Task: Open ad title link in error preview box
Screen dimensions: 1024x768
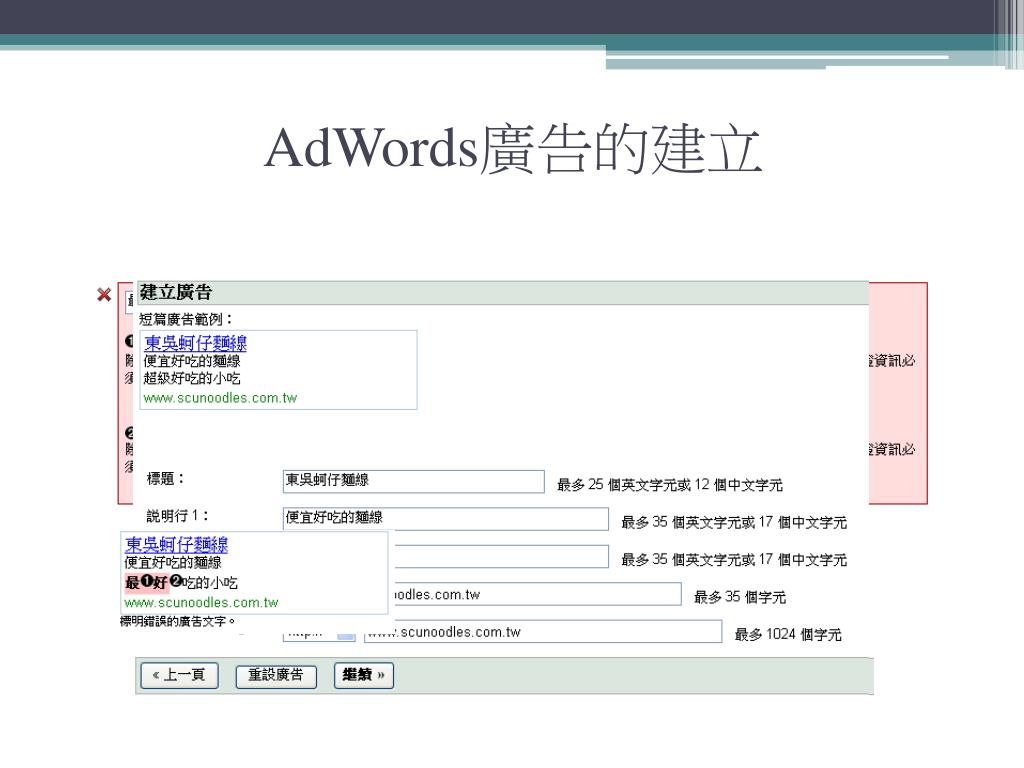Action: 176,545
